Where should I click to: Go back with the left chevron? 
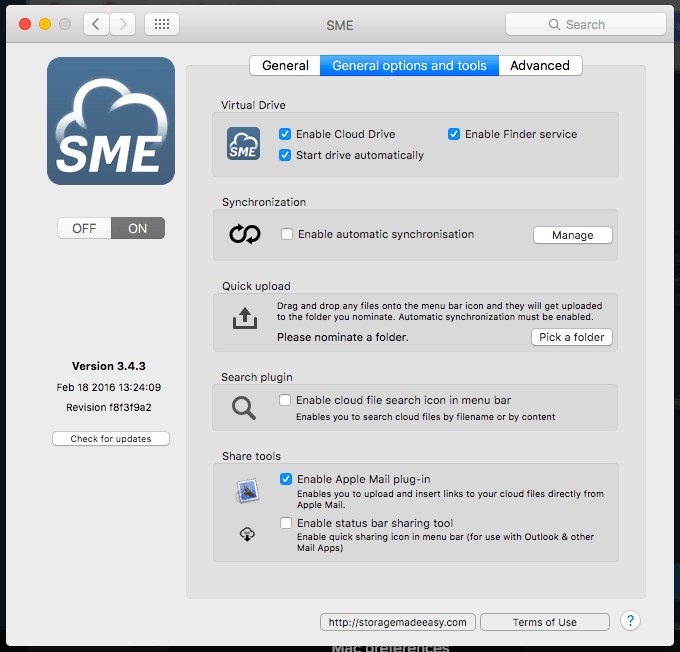tap(96, 24)
